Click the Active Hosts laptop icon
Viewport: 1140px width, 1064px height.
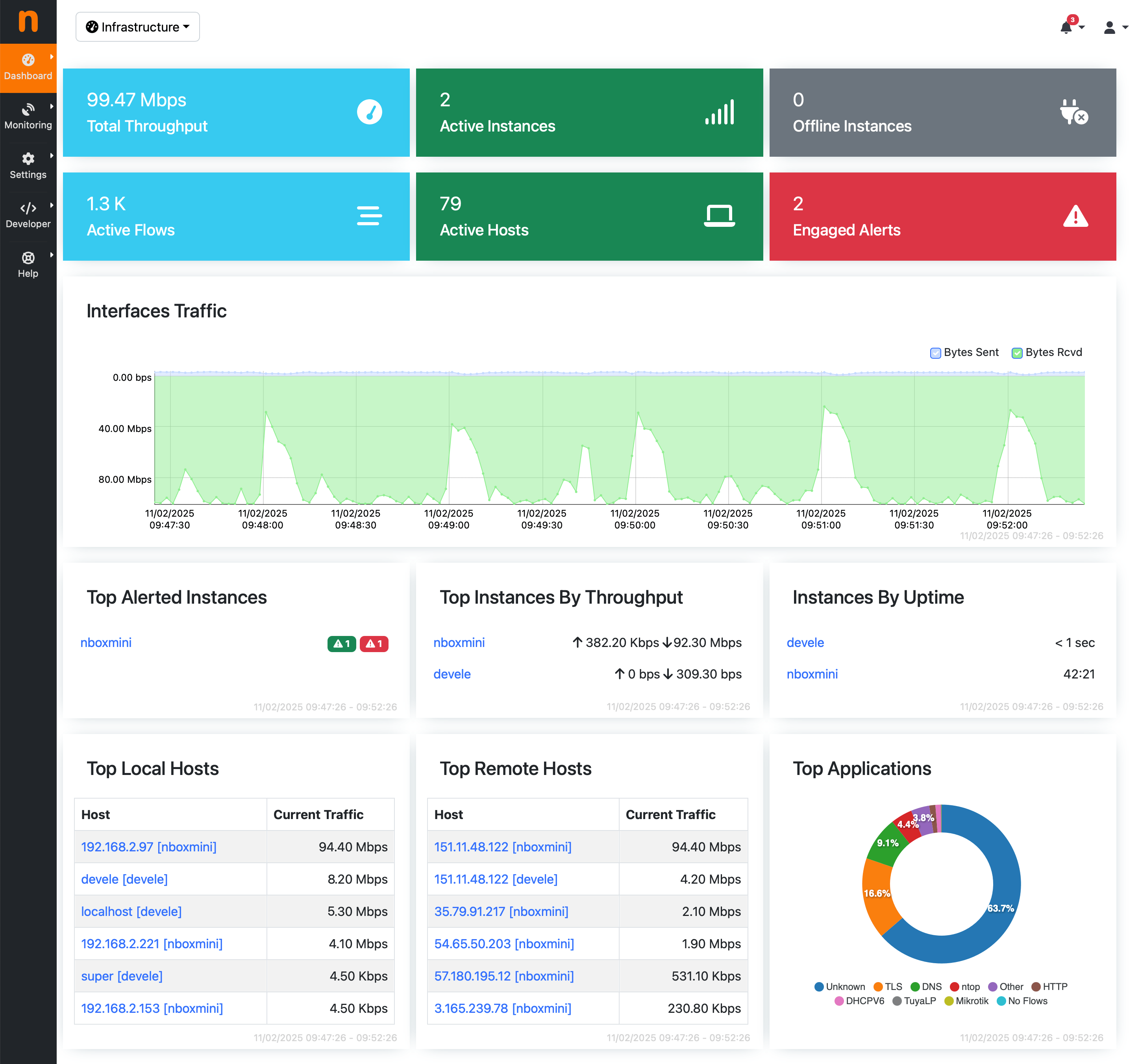pos(719,216)
